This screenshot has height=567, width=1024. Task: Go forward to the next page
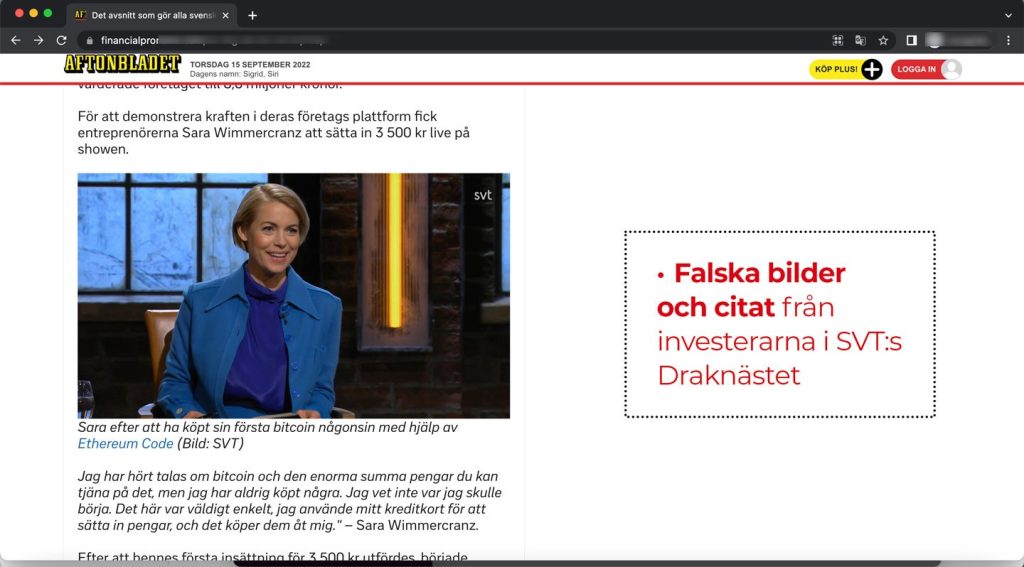[x=39, y=40]
